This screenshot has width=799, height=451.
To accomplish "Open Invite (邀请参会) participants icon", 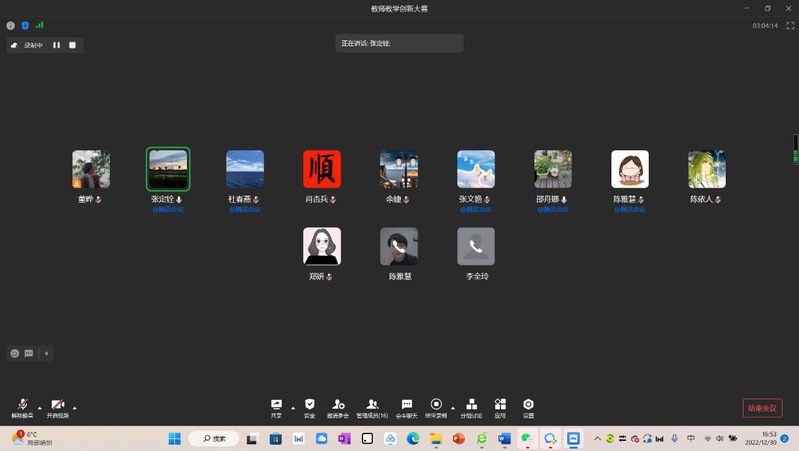I will click(338, 406).
